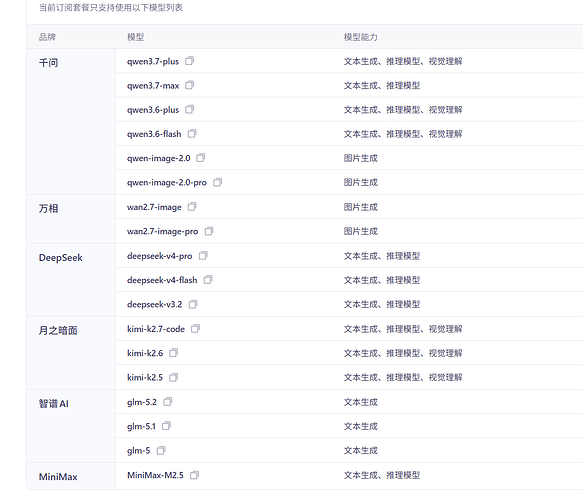Copy the kimi-k2.6 model name

[174, 353]
